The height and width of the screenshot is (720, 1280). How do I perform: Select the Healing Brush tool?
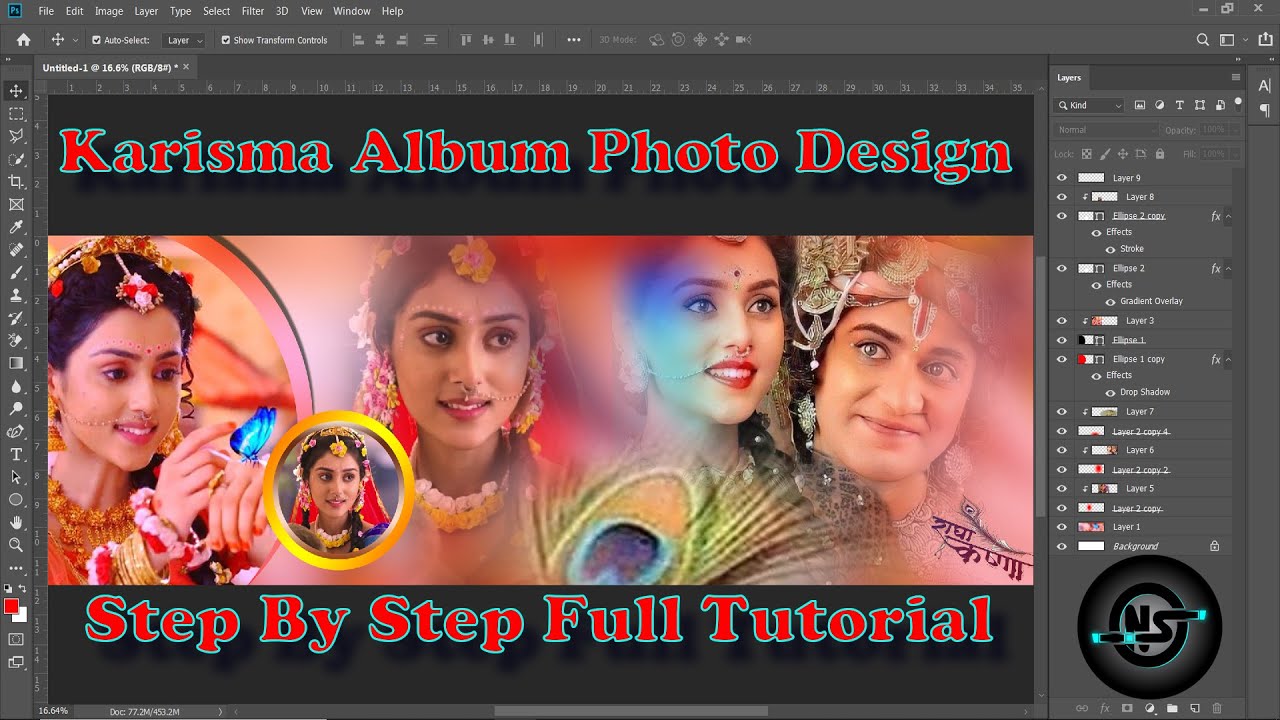click(16, 250)
